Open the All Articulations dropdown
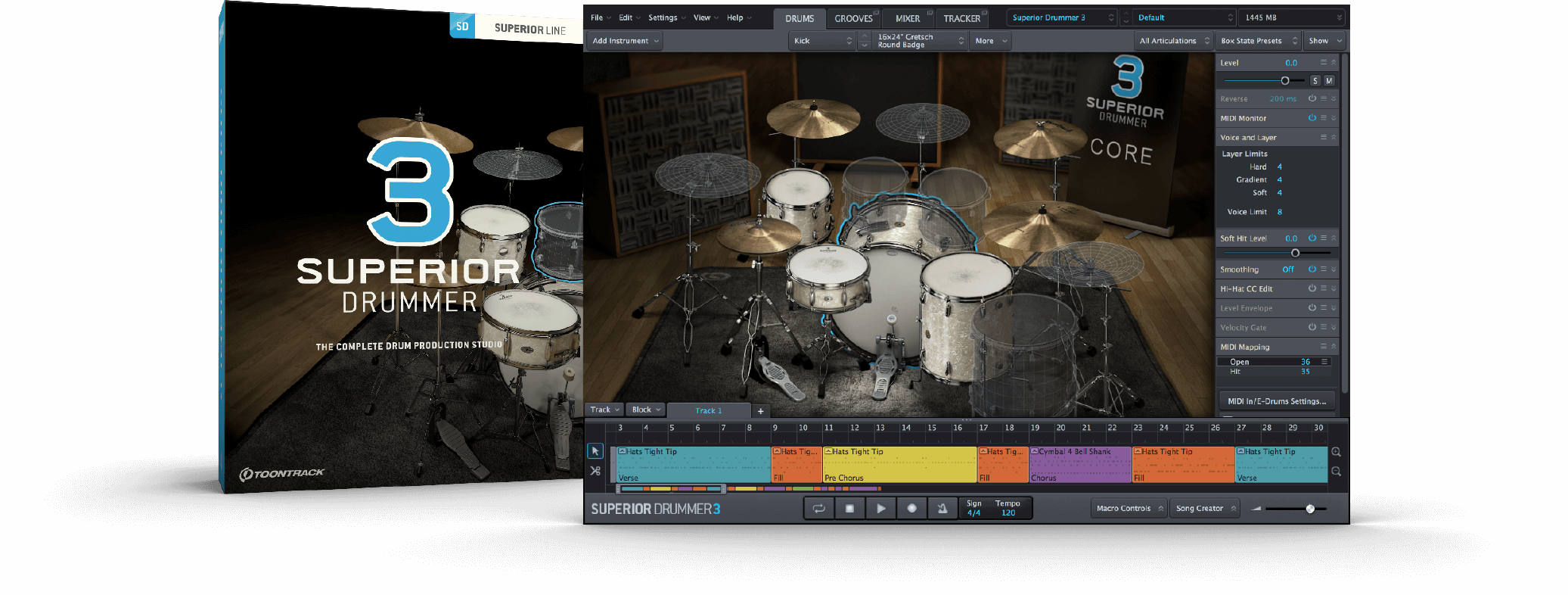Screen dimensions: 1568x595 point(1174,41)
